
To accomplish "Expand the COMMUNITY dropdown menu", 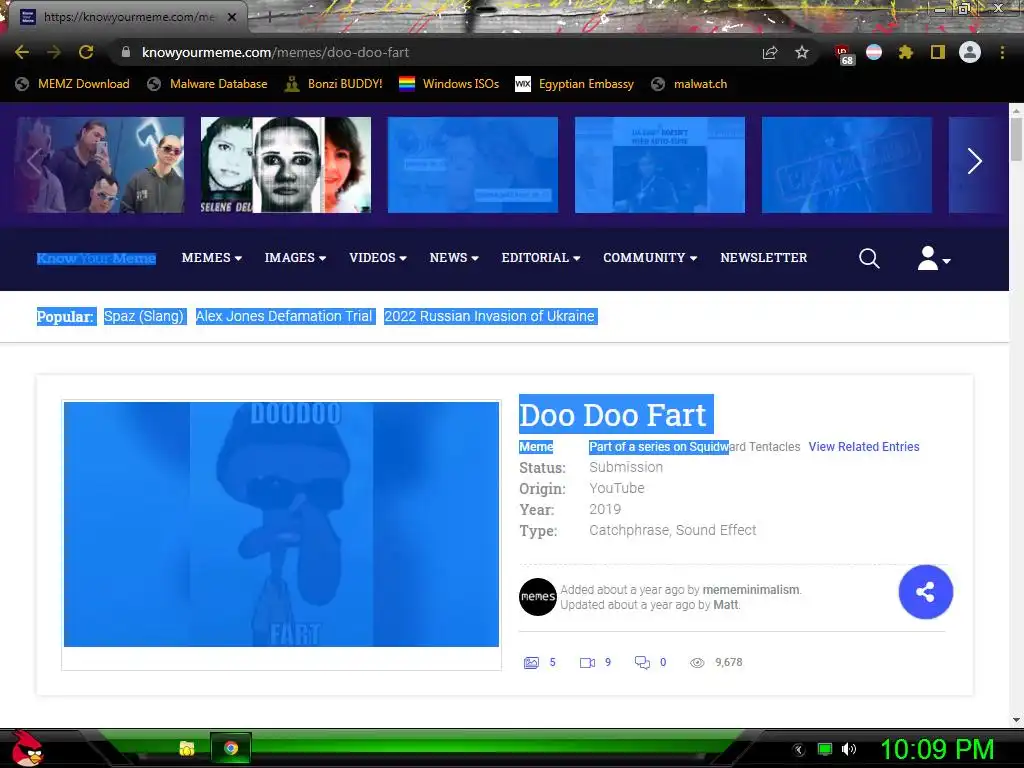I will pos(650,258).
